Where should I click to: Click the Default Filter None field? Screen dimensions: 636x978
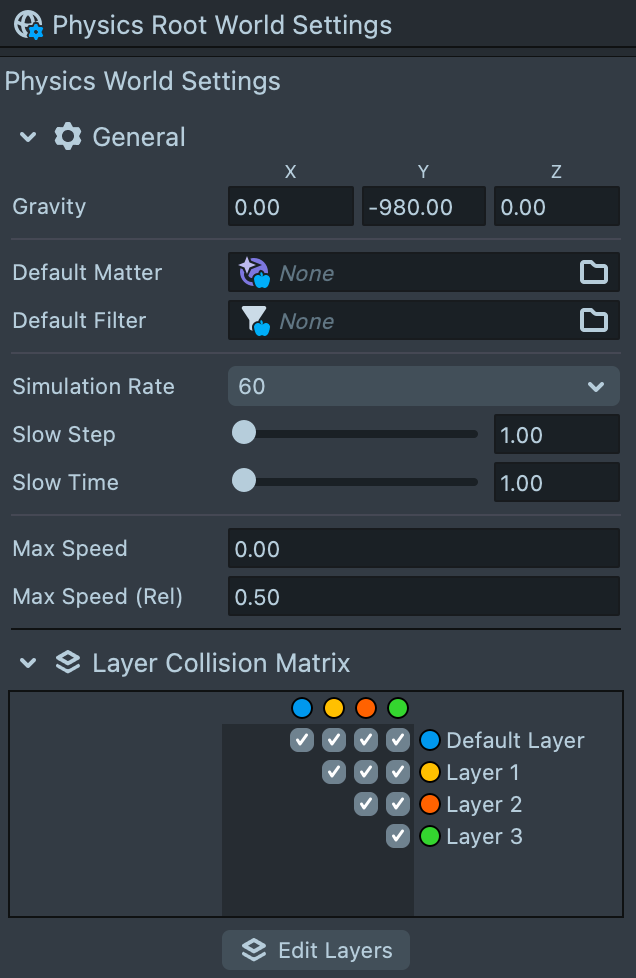[x=424, y=321]
